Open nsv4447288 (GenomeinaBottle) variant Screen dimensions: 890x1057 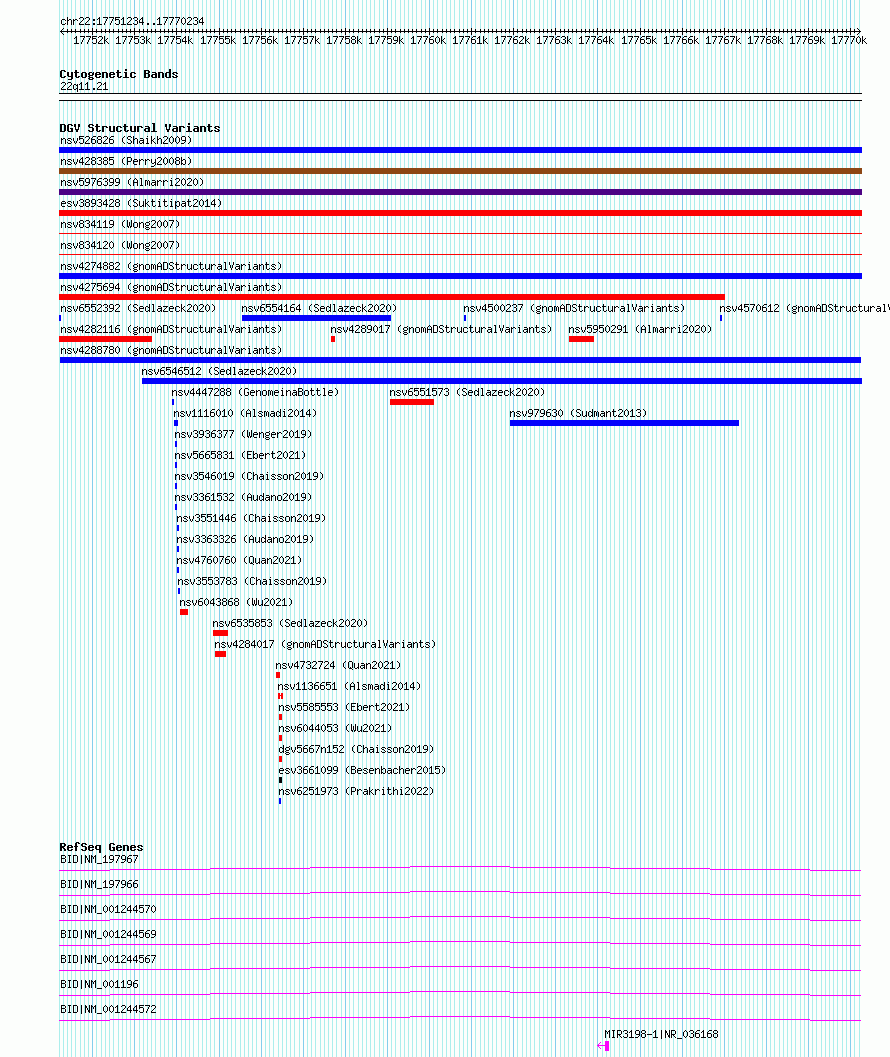(x=256, y=392)
